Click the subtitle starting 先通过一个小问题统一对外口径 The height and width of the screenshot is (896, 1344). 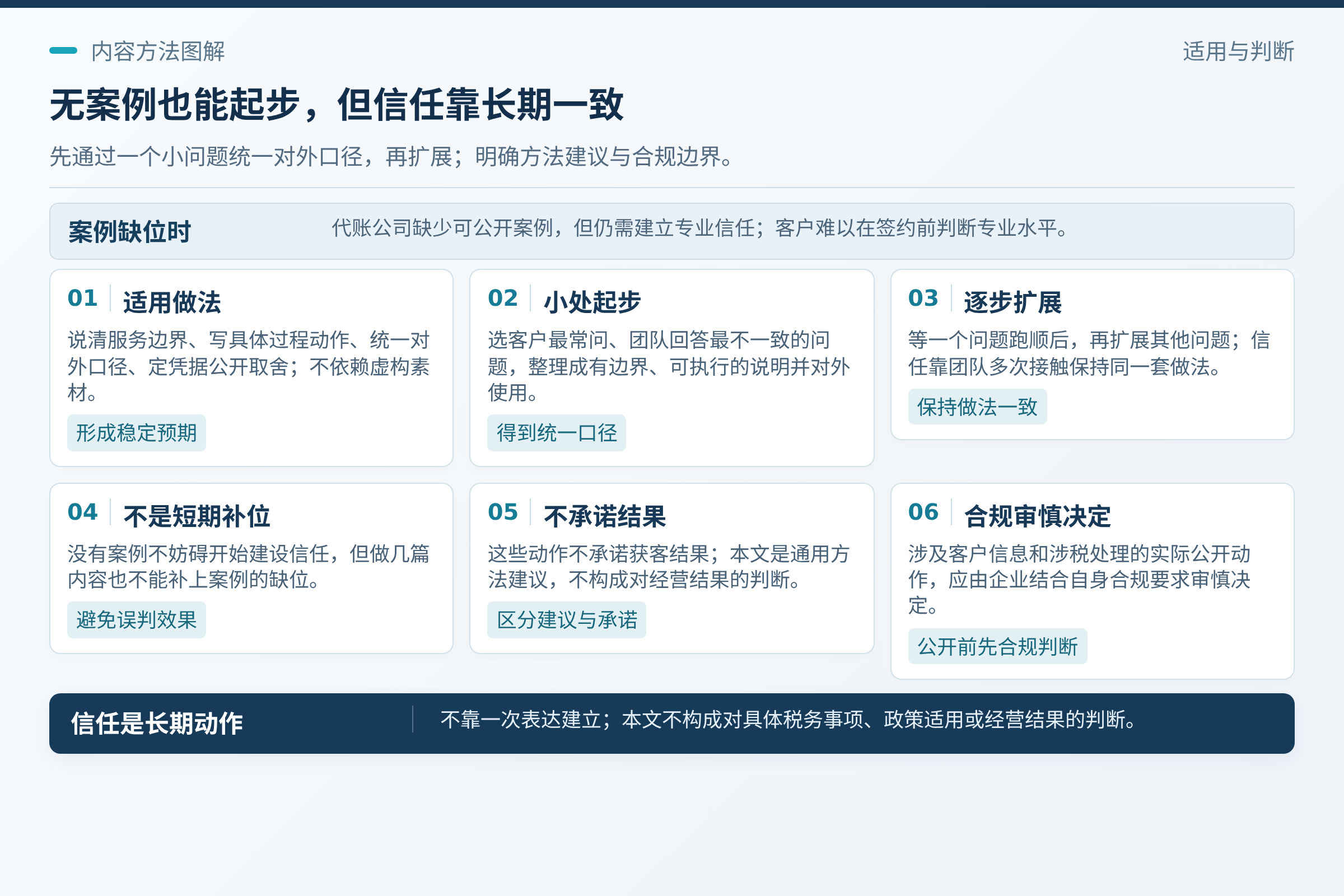point(393,157)
